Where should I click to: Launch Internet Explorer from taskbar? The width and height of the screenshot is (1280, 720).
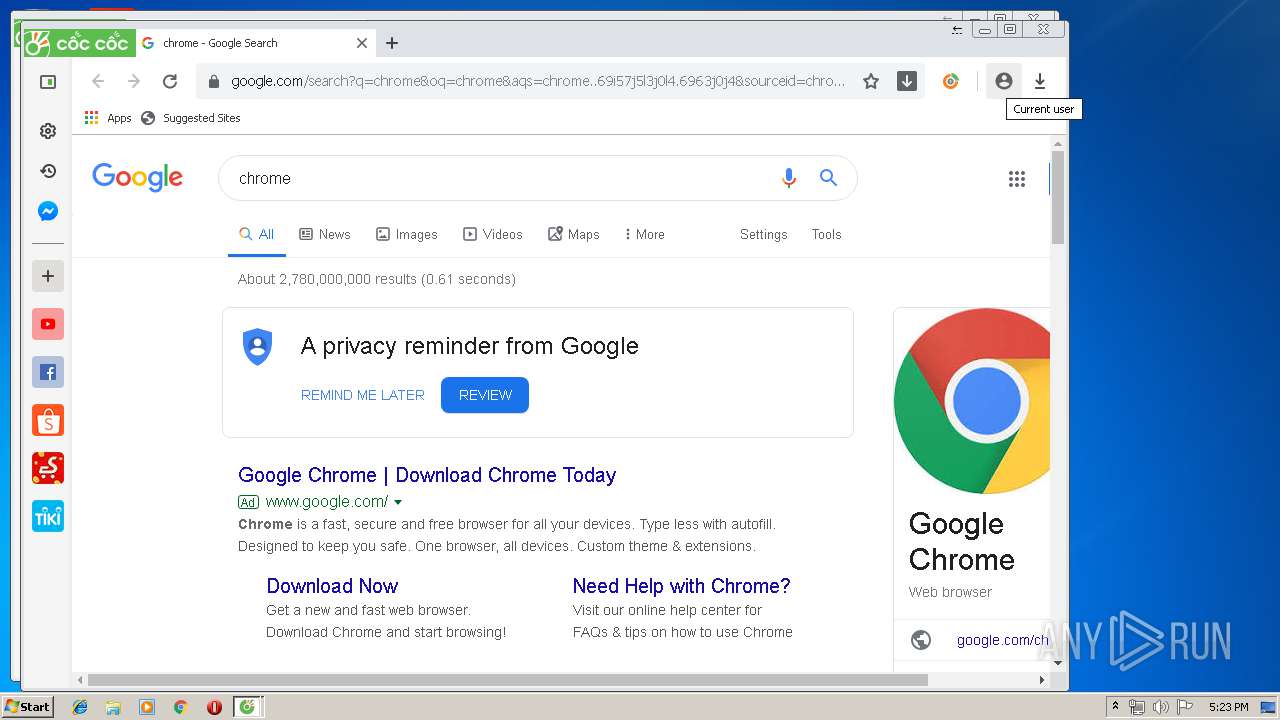click(80, 707)
